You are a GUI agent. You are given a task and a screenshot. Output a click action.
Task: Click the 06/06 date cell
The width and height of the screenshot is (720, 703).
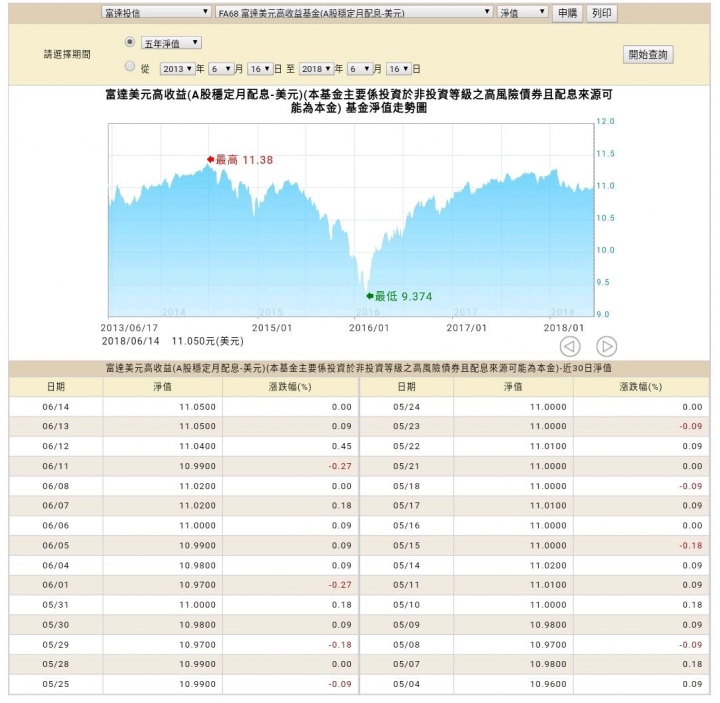click(56, 525)
